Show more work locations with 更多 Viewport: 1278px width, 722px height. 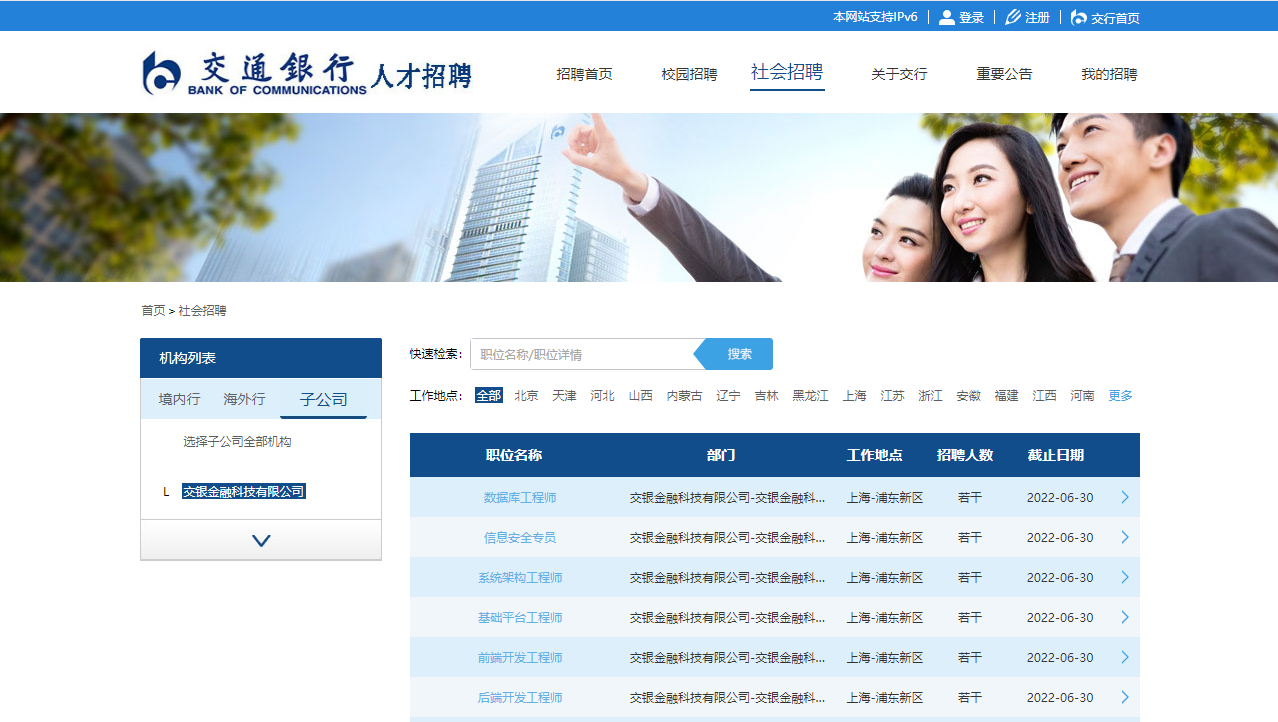pos(1120,396)
